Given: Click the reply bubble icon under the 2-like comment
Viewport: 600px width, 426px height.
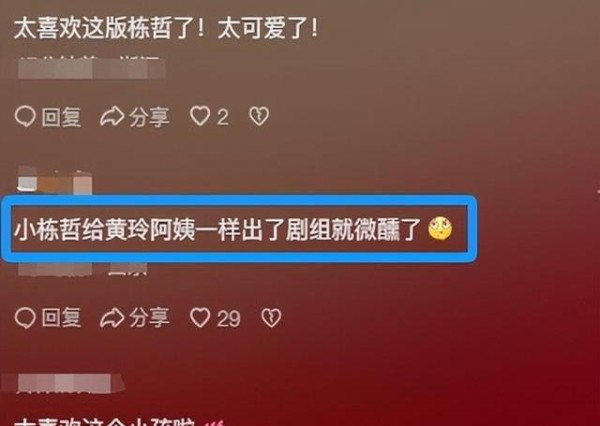Looking at the screenshot, I should point(25,116).
